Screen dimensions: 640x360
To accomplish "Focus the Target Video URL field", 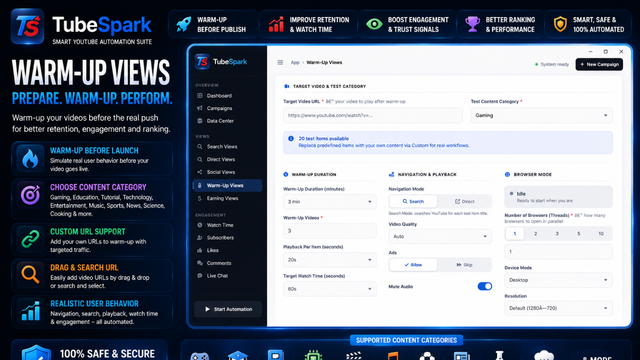I will (373, 116).
